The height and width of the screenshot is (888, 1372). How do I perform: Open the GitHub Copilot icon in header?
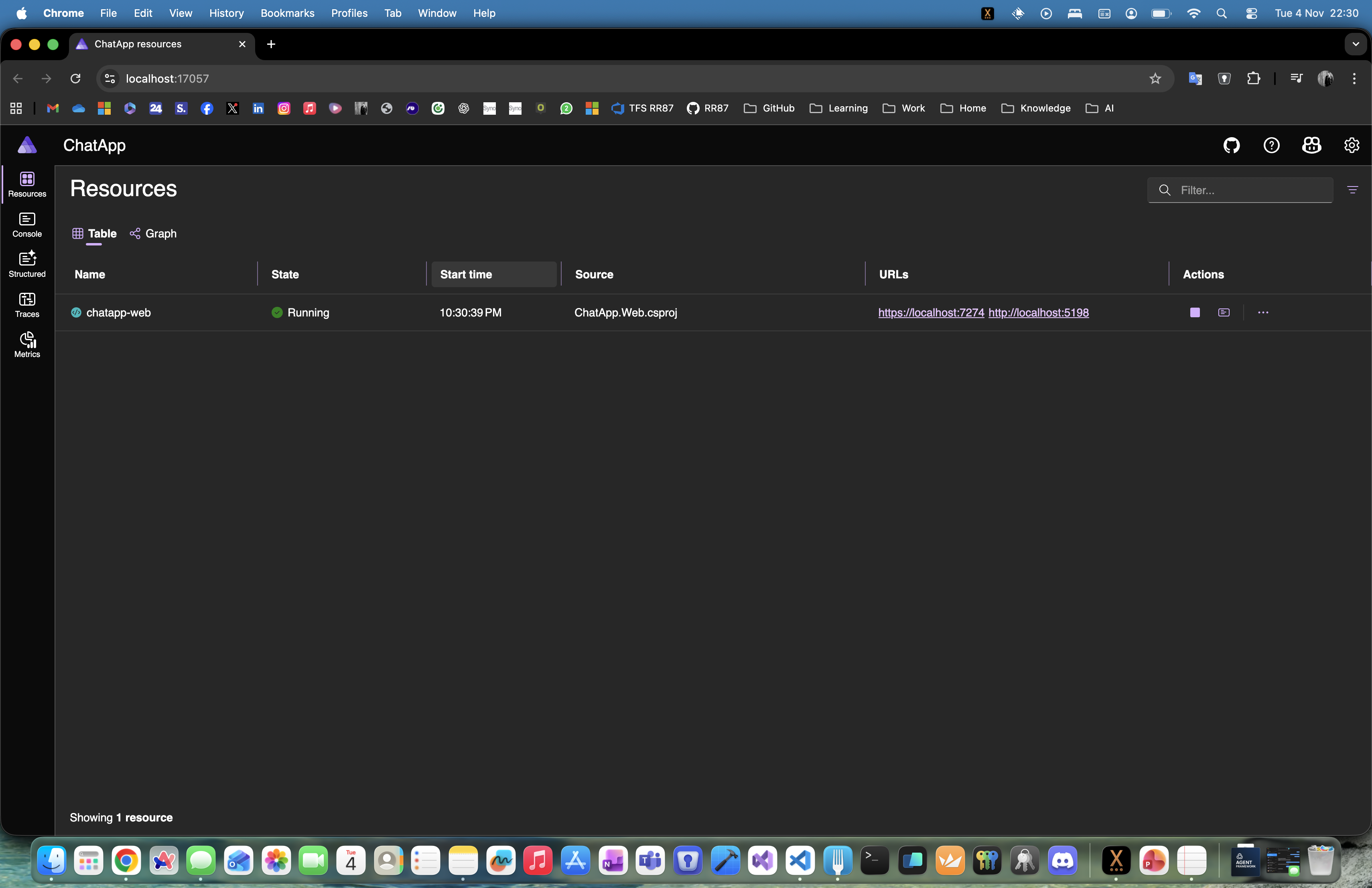click(1311, 145)
